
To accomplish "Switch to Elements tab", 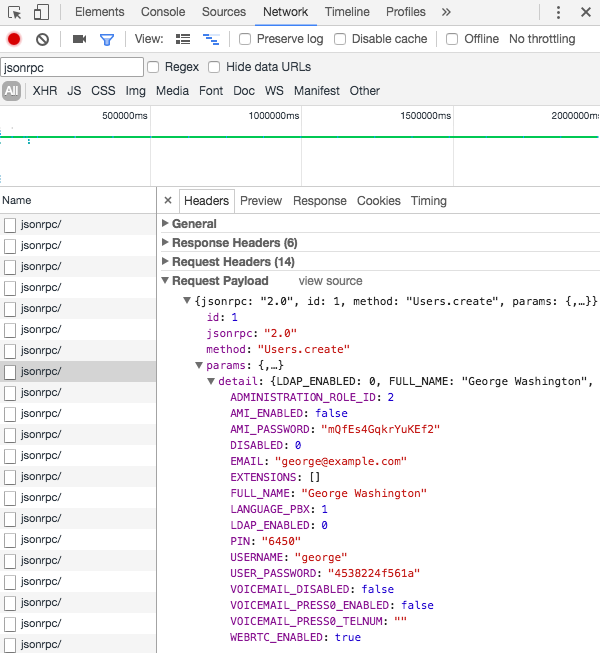I will pyautogui.click(x=100, y=12).
